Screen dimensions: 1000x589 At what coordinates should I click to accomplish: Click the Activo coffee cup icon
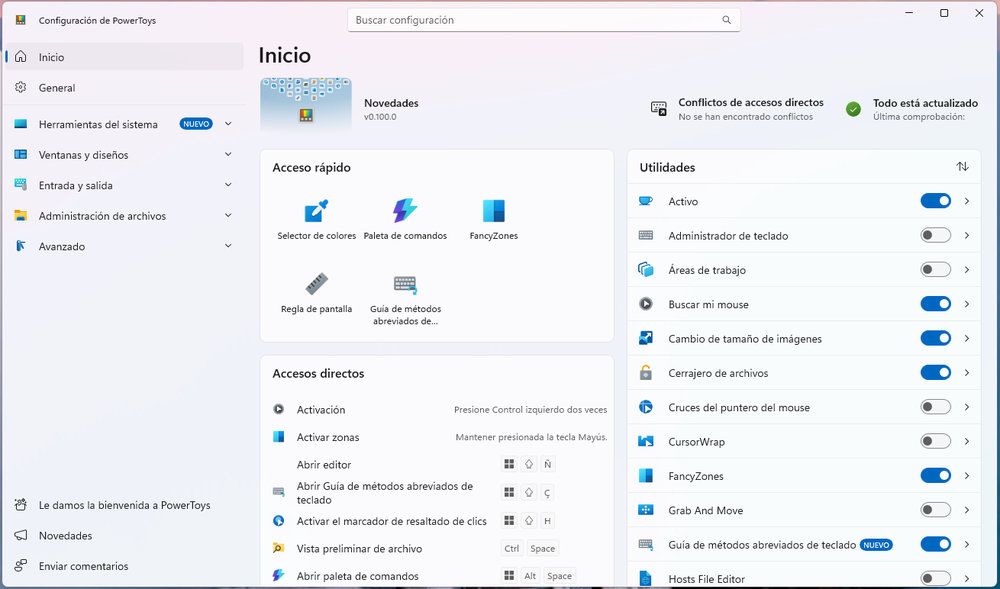click(x=645, y=201)
